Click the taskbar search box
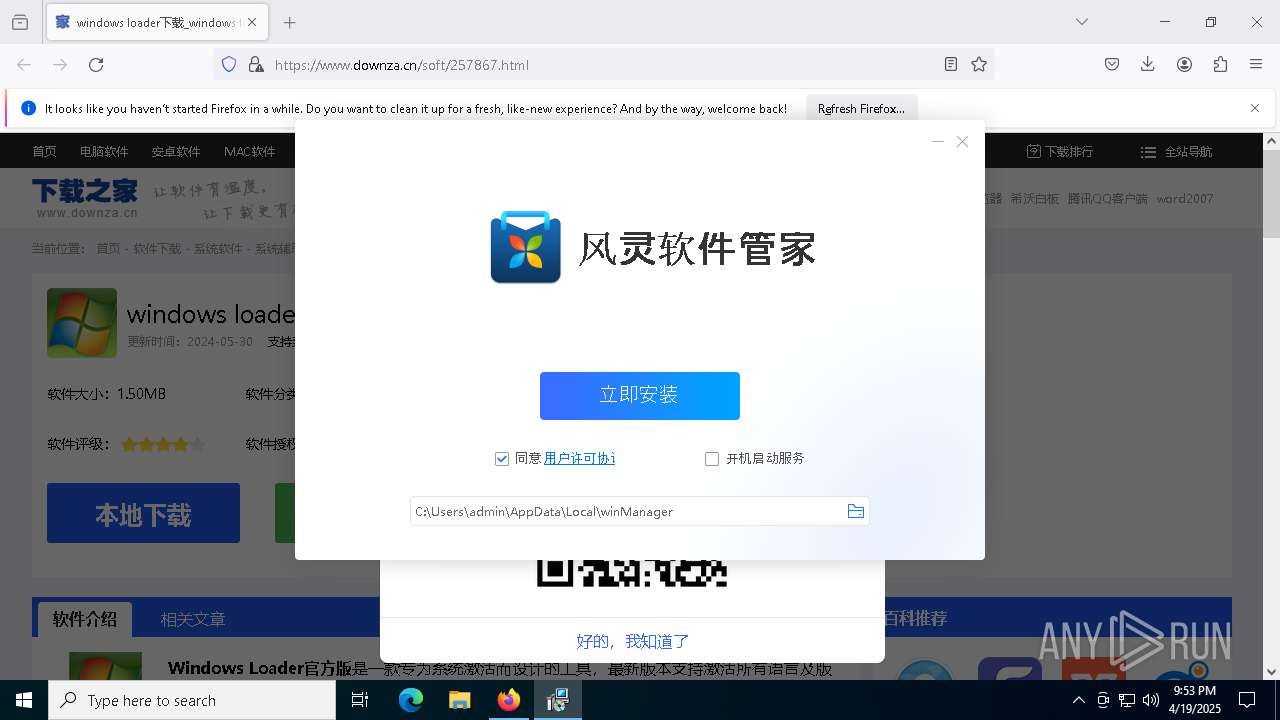The width and height of the screenshot is (1280, 720). (192, 700)
